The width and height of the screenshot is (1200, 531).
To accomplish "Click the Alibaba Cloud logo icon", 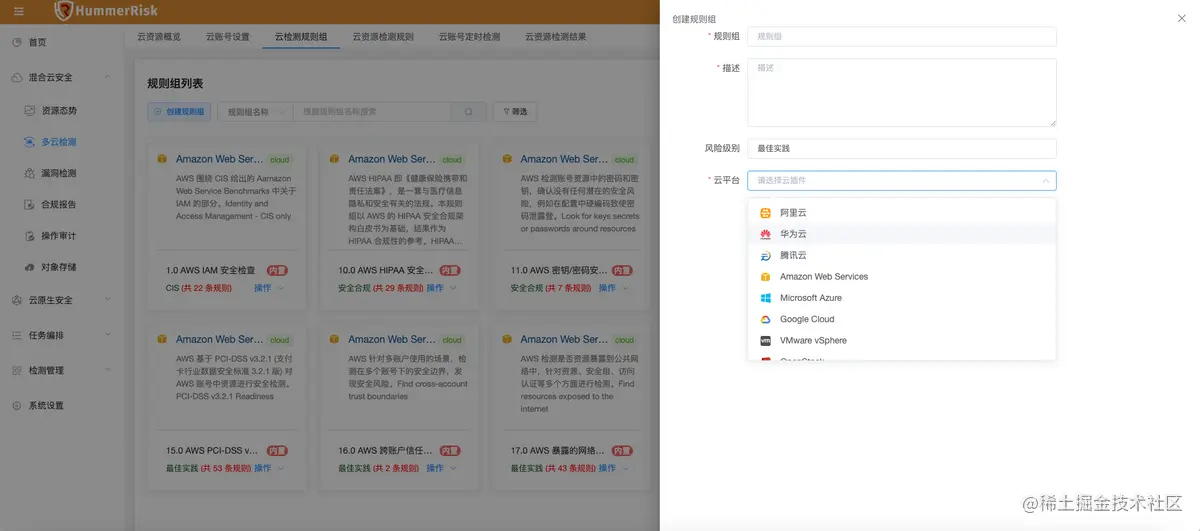I will coord(765,213).
